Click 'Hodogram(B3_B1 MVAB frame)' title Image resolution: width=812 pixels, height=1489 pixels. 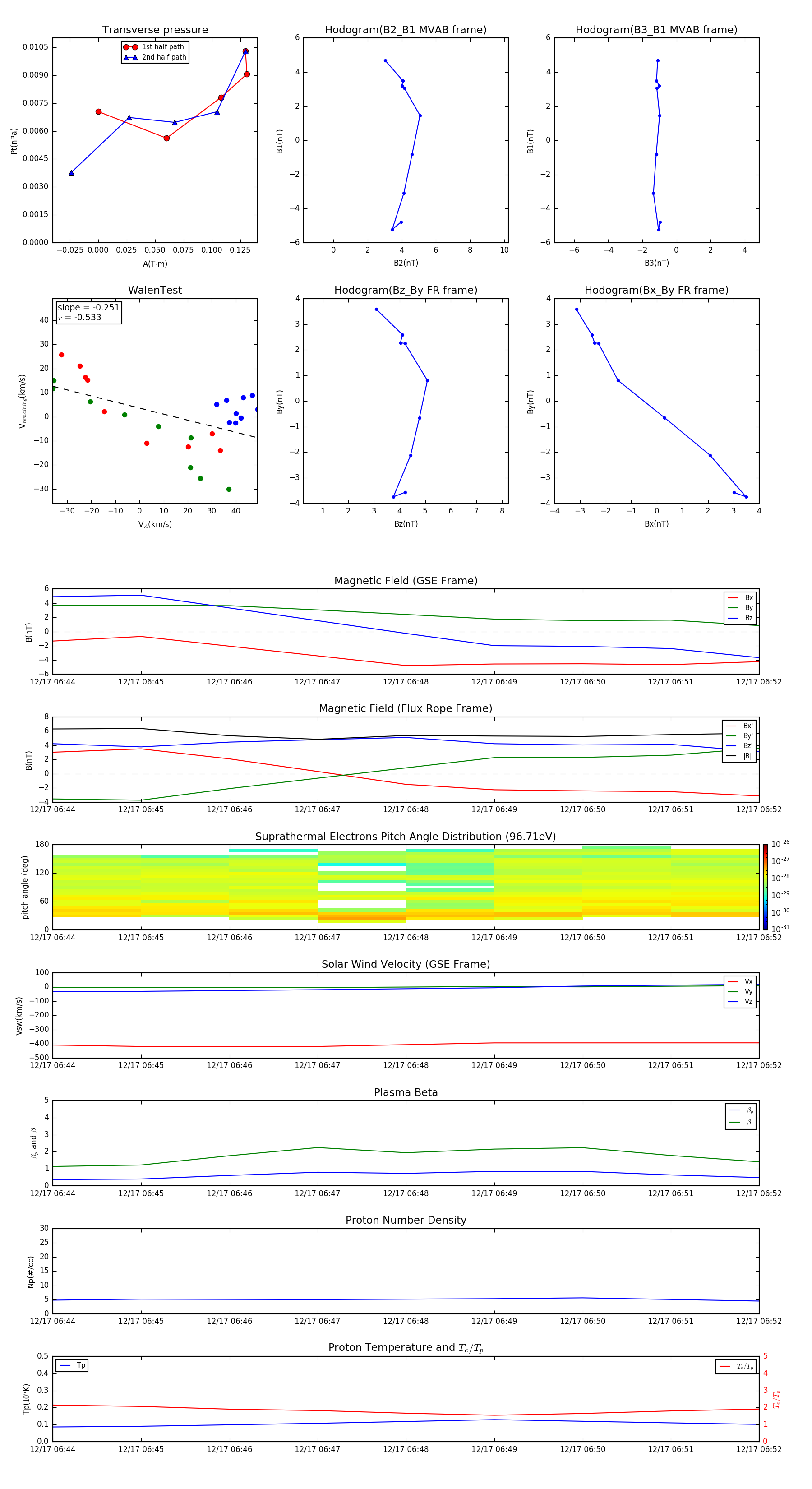(x=656, y=30)
